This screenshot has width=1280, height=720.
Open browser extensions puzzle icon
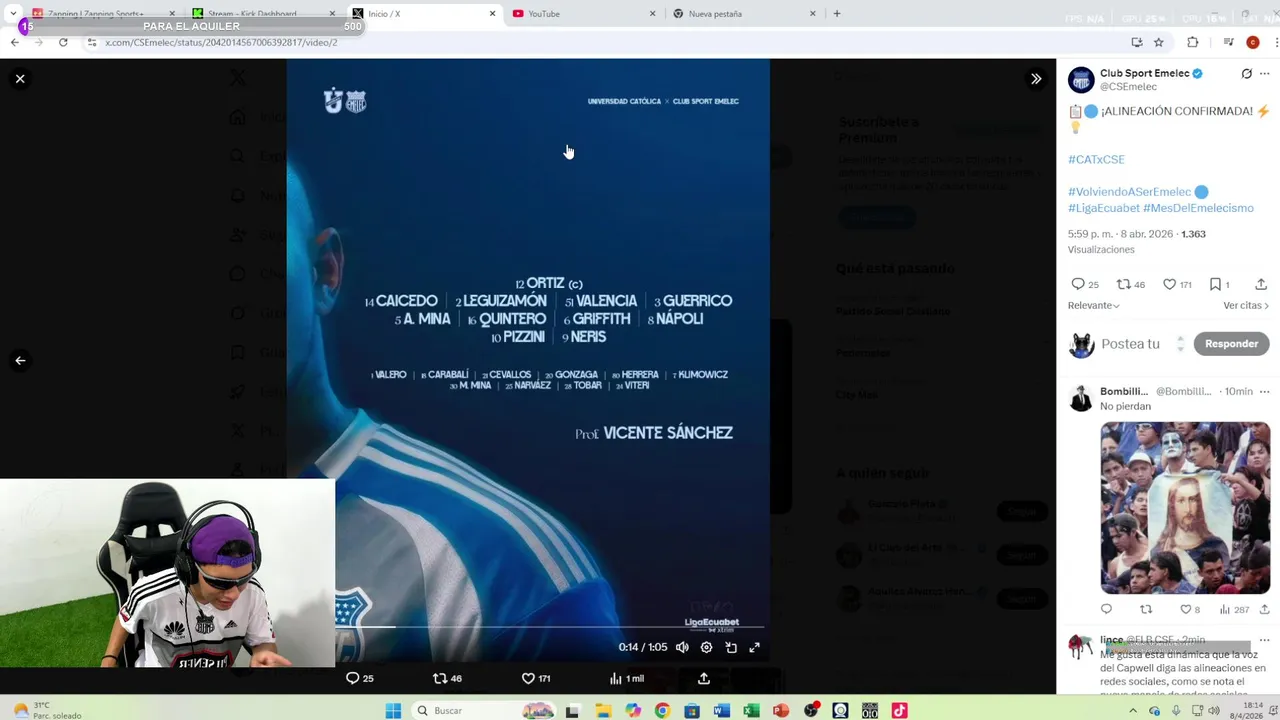[1192, 42]
